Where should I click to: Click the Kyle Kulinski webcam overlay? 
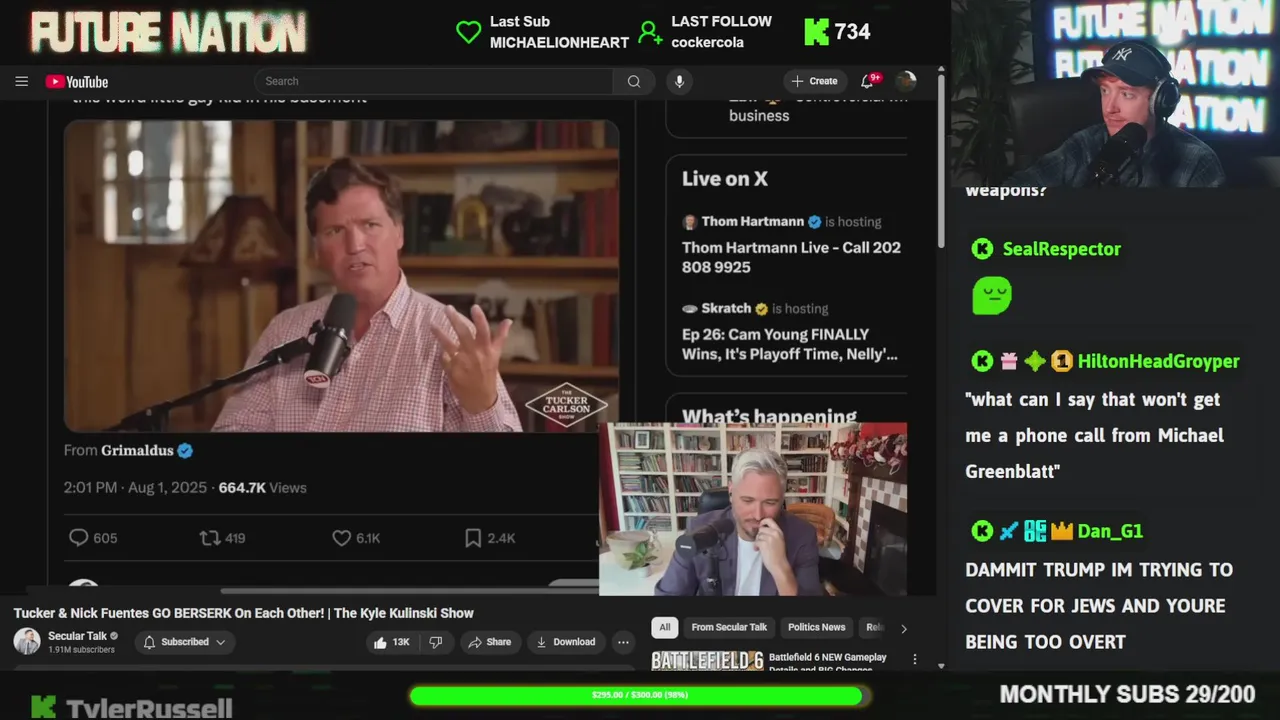point(753,509)
